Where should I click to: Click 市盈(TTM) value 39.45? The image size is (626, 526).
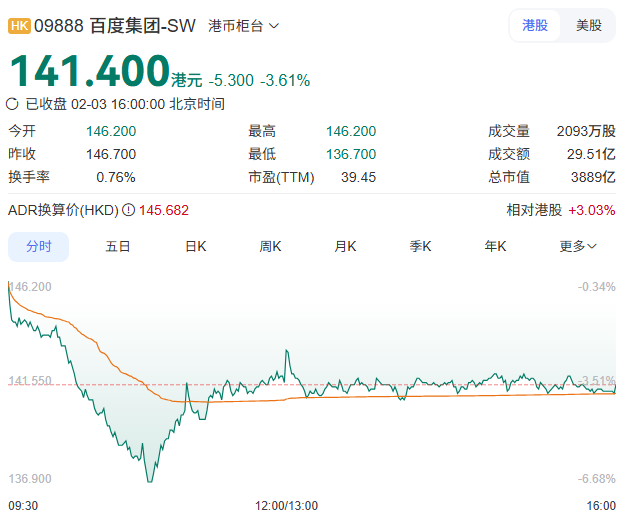[x=358, y=177]
